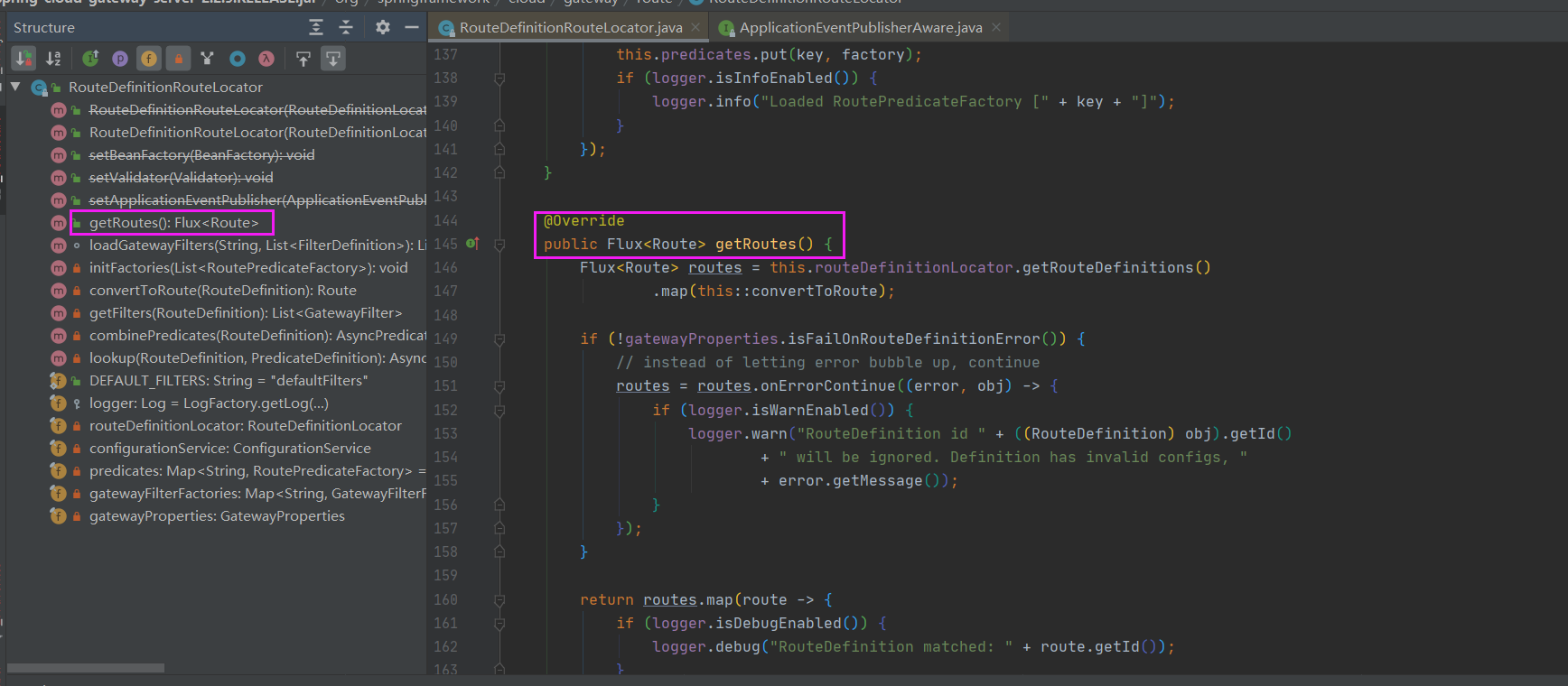Click getRouteDefinitions() call on line 296

[x=1116, y=268]
